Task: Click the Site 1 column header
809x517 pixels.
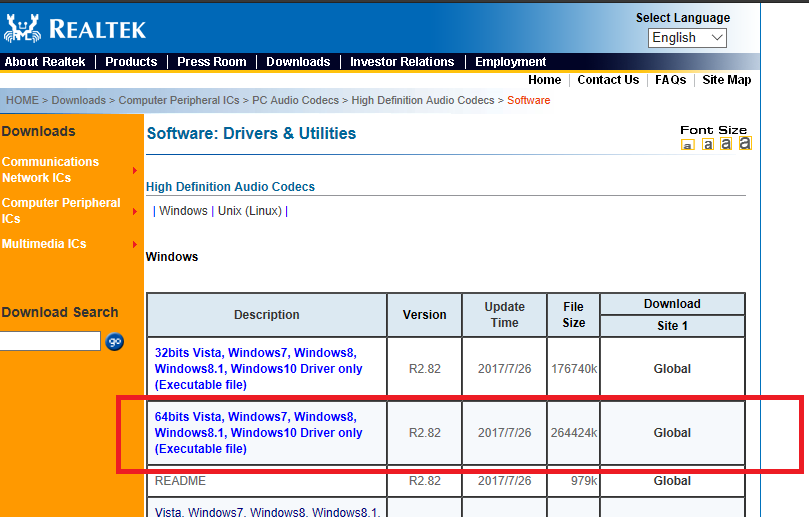Action: [672, 326]
